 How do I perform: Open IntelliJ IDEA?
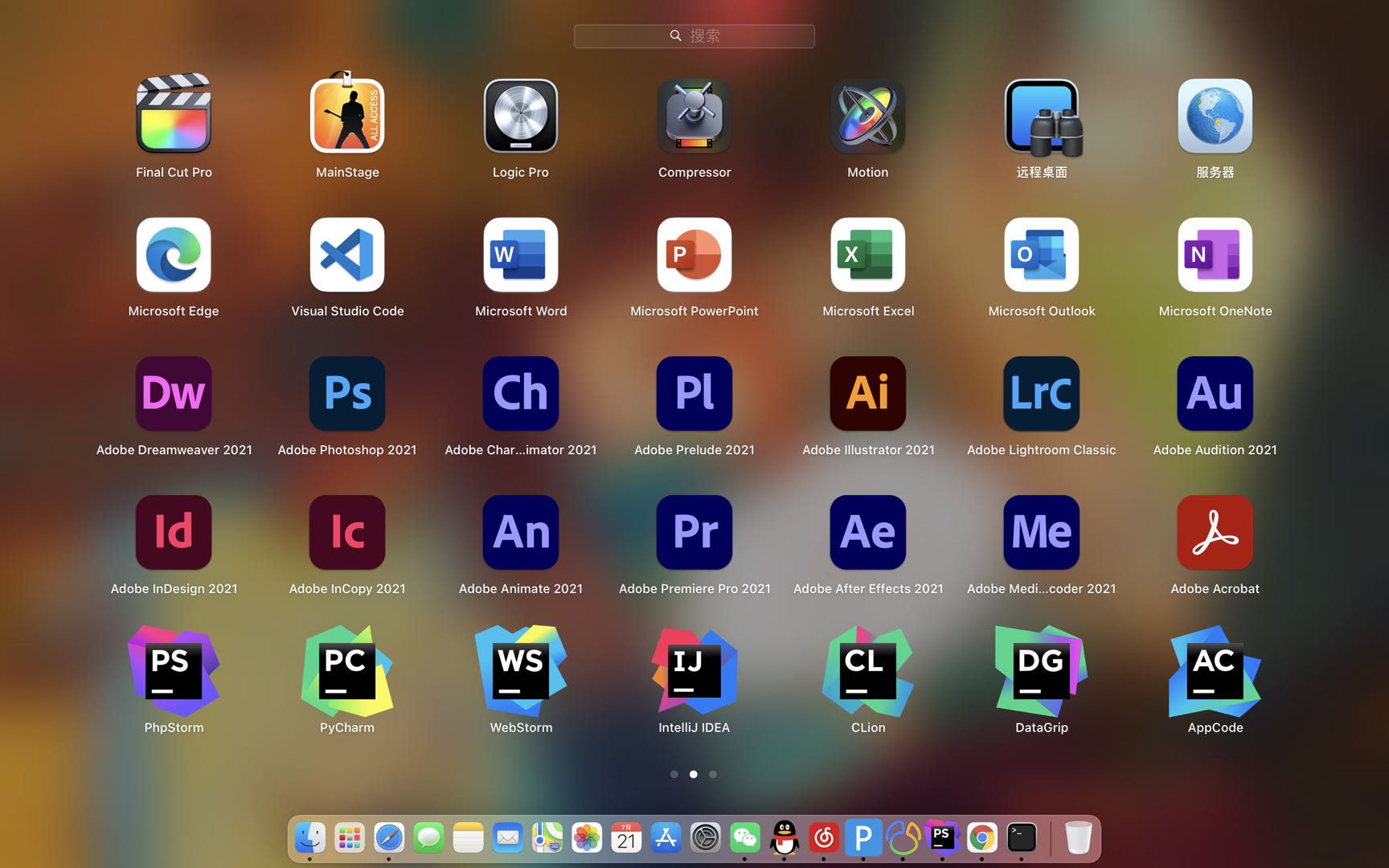pyautogui.click(x=694, y=671)
